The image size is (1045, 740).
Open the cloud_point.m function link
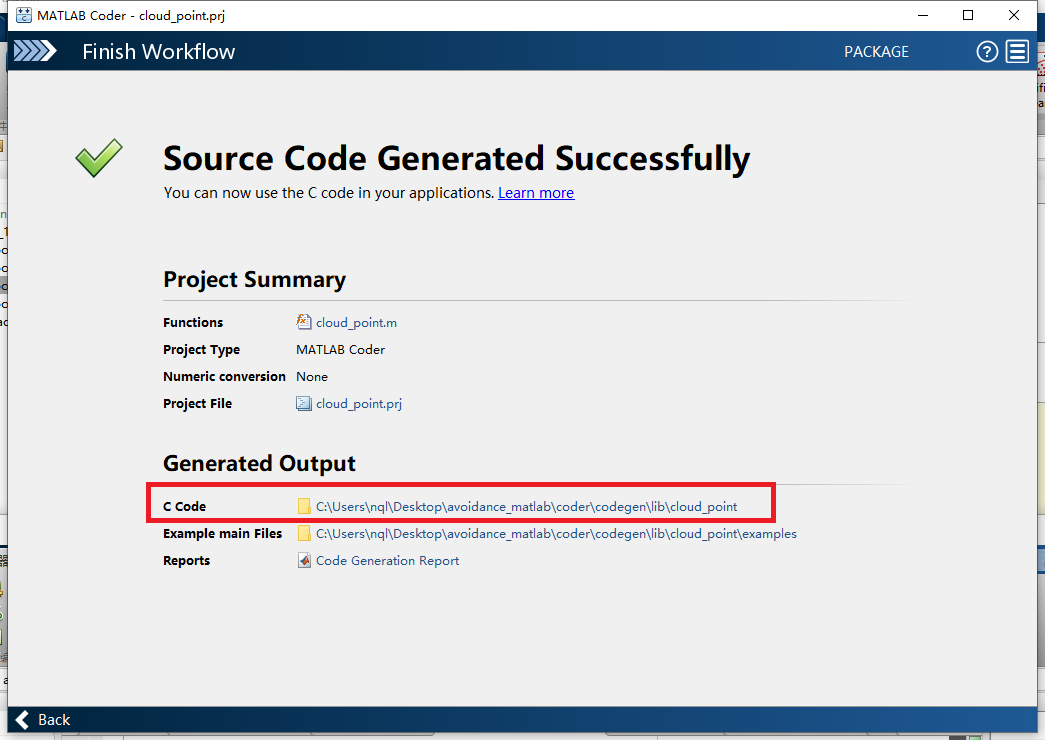click(x=356, y=323)
